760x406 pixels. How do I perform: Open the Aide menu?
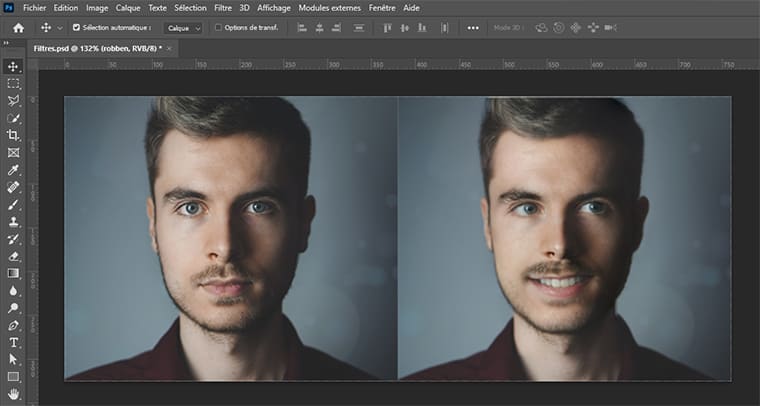point(411,8)
